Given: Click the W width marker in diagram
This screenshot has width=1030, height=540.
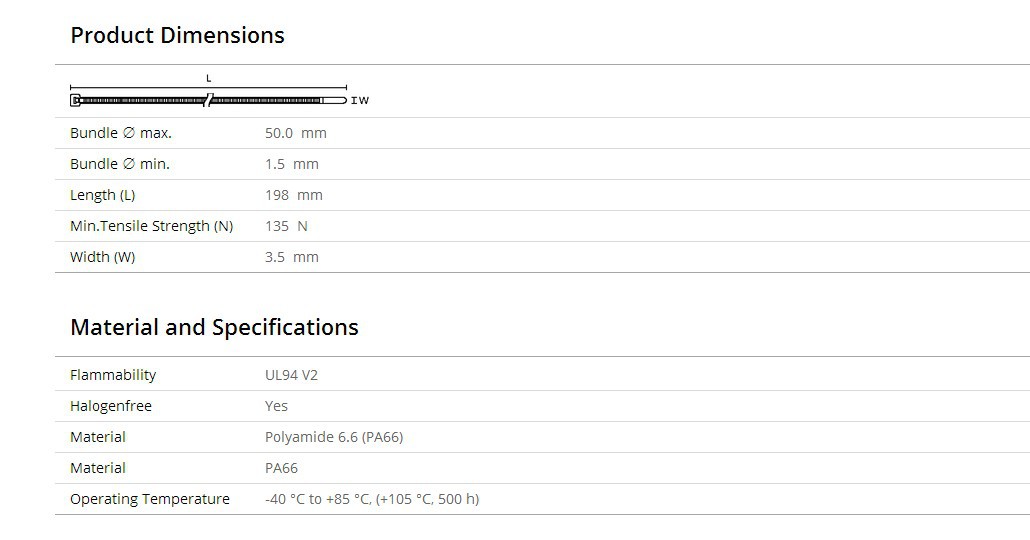Looking at the screenshot, I should tap(362, 101).
